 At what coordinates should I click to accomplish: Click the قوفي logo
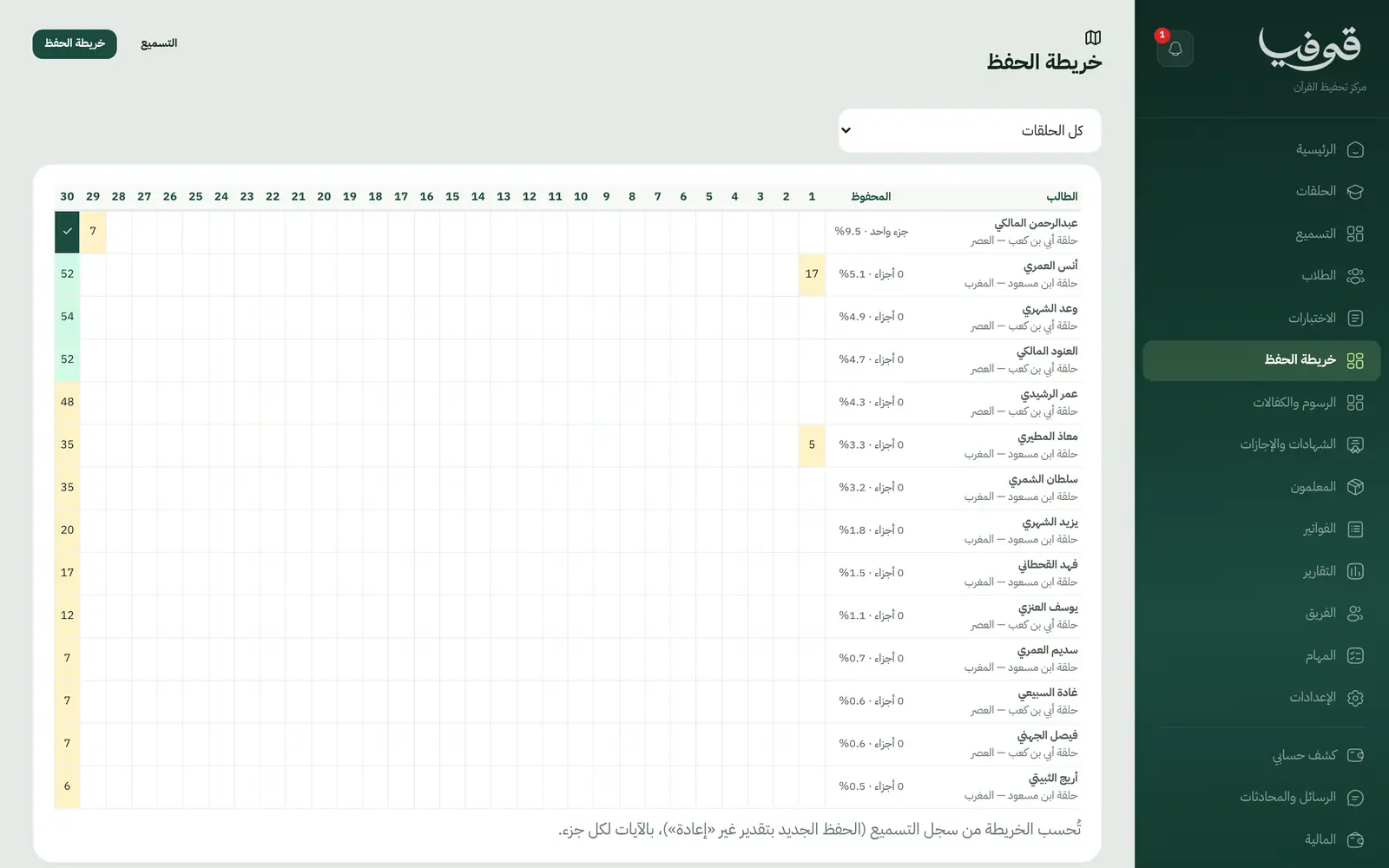1311,49
